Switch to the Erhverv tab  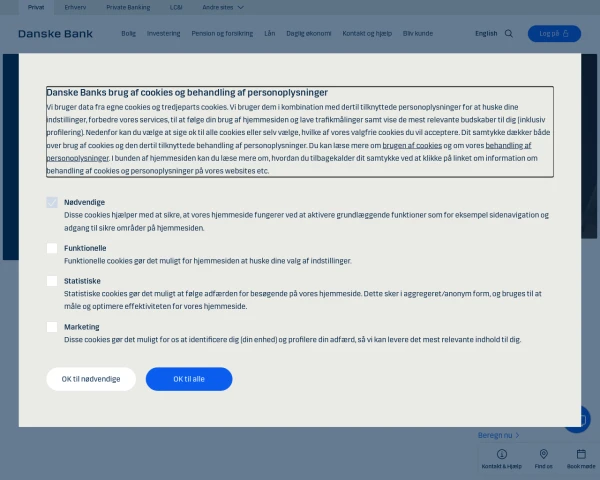(75, 7)
